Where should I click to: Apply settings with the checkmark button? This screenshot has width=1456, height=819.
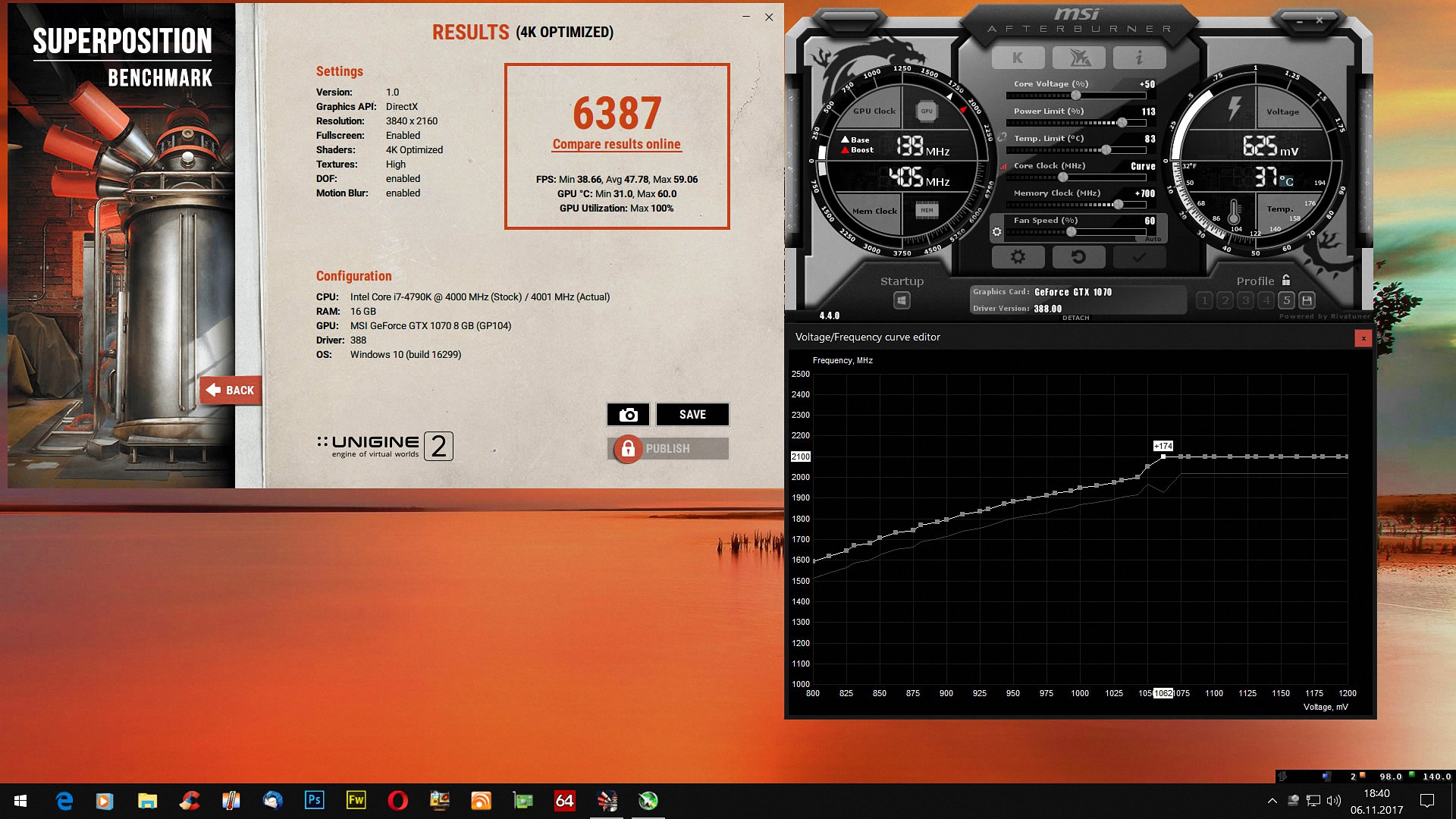click(x=1139, y=257)
